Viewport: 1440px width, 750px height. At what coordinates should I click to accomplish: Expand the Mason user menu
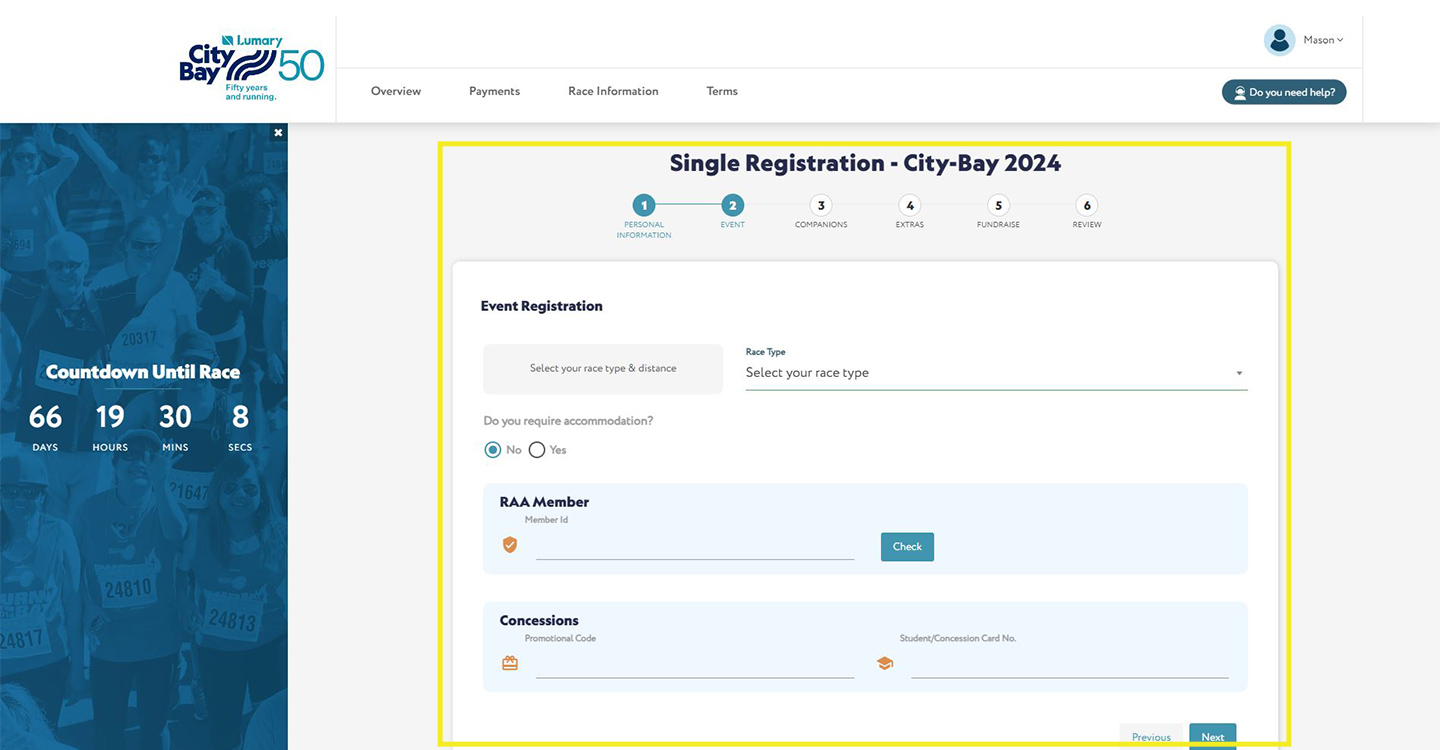click(1323, 40)
